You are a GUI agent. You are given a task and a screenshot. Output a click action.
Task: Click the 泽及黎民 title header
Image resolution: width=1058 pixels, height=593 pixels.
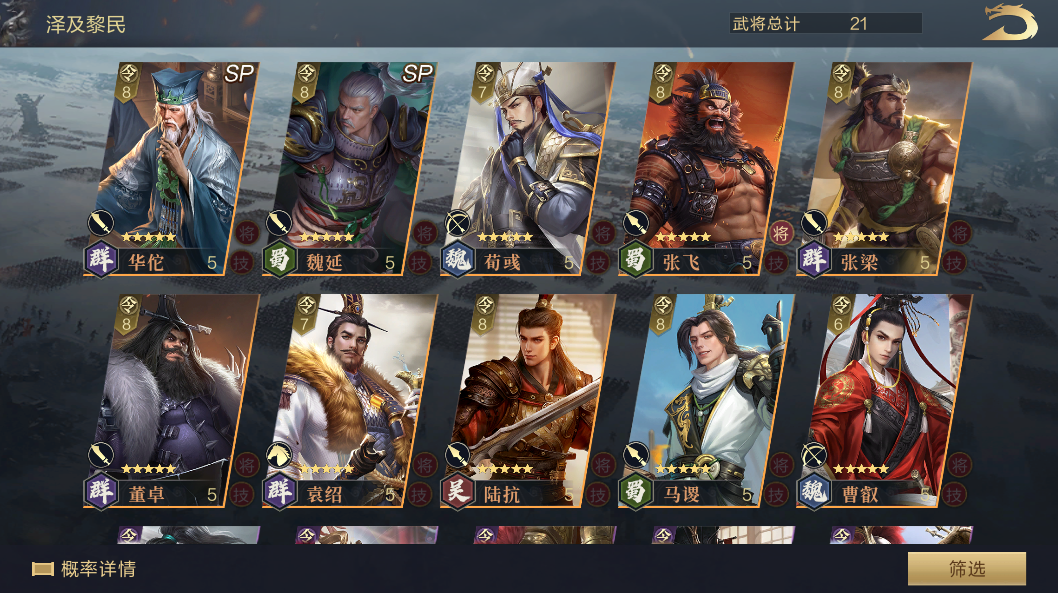86,25
